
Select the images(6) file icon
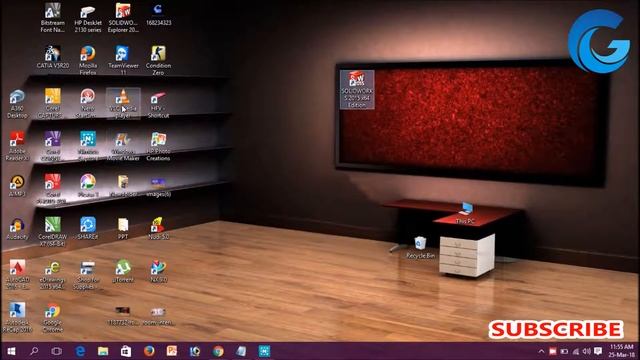[158, 187]
